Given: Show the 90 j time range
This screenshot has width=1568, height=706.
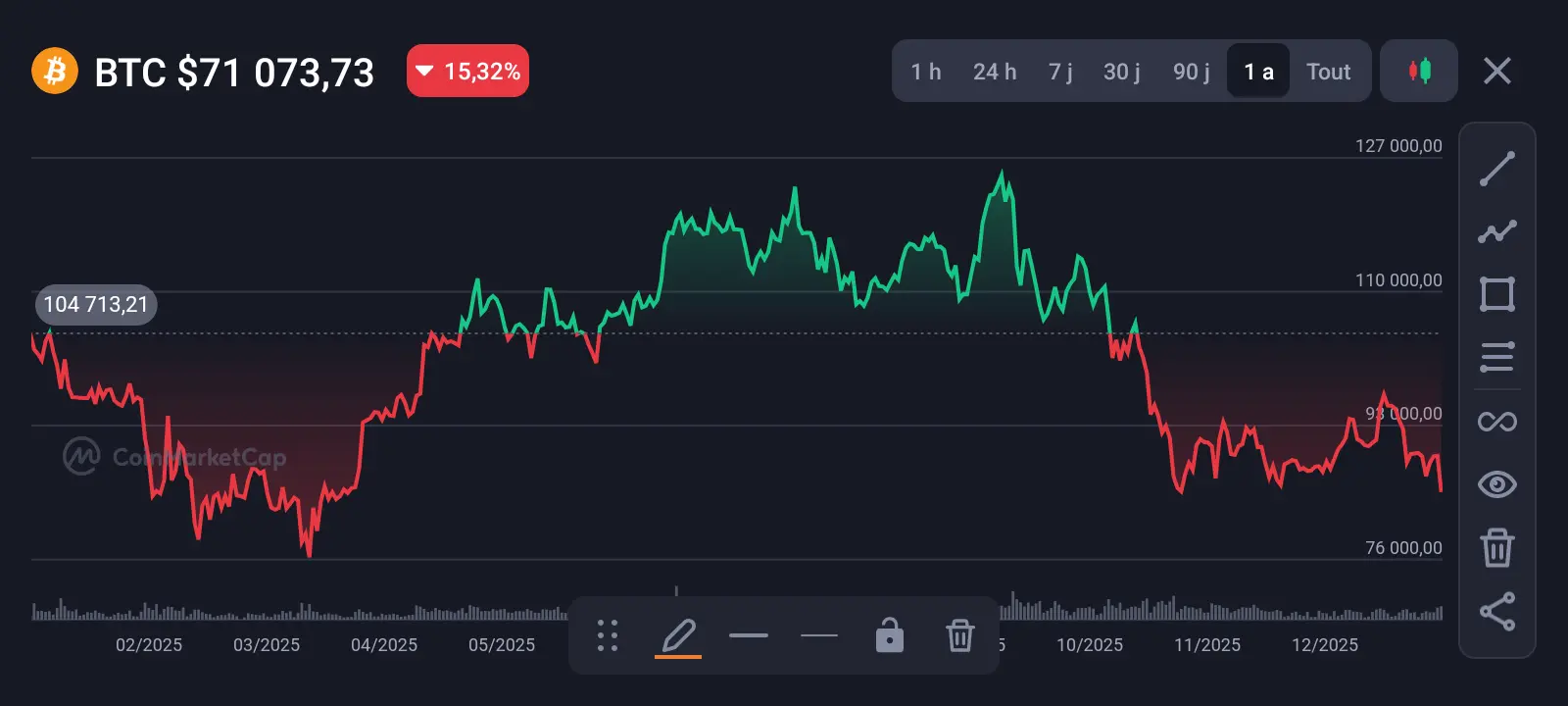Looking at the screenshot, I should tap(1192, 72).
